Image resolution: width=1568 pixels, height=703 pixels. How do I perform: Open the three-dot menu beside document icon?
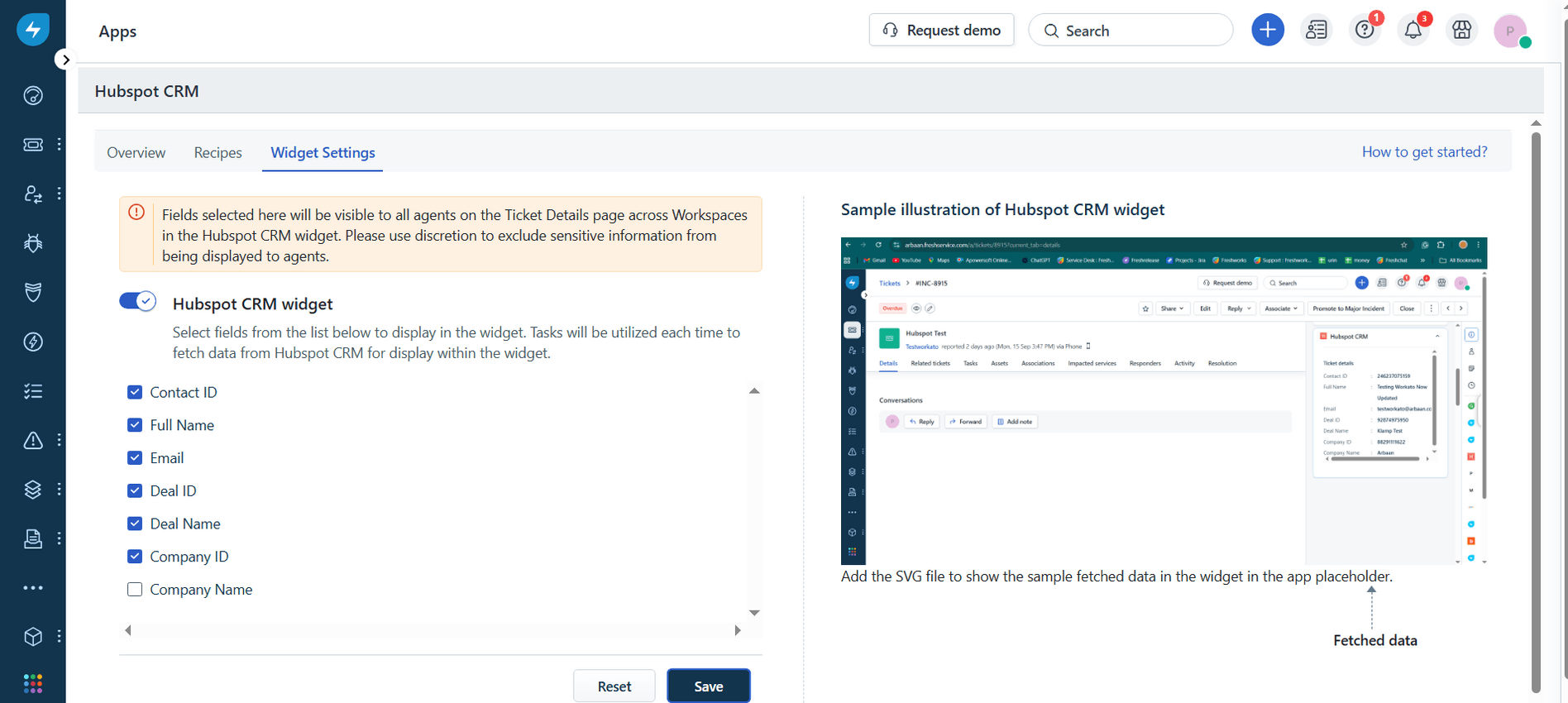tap(60, 538)
